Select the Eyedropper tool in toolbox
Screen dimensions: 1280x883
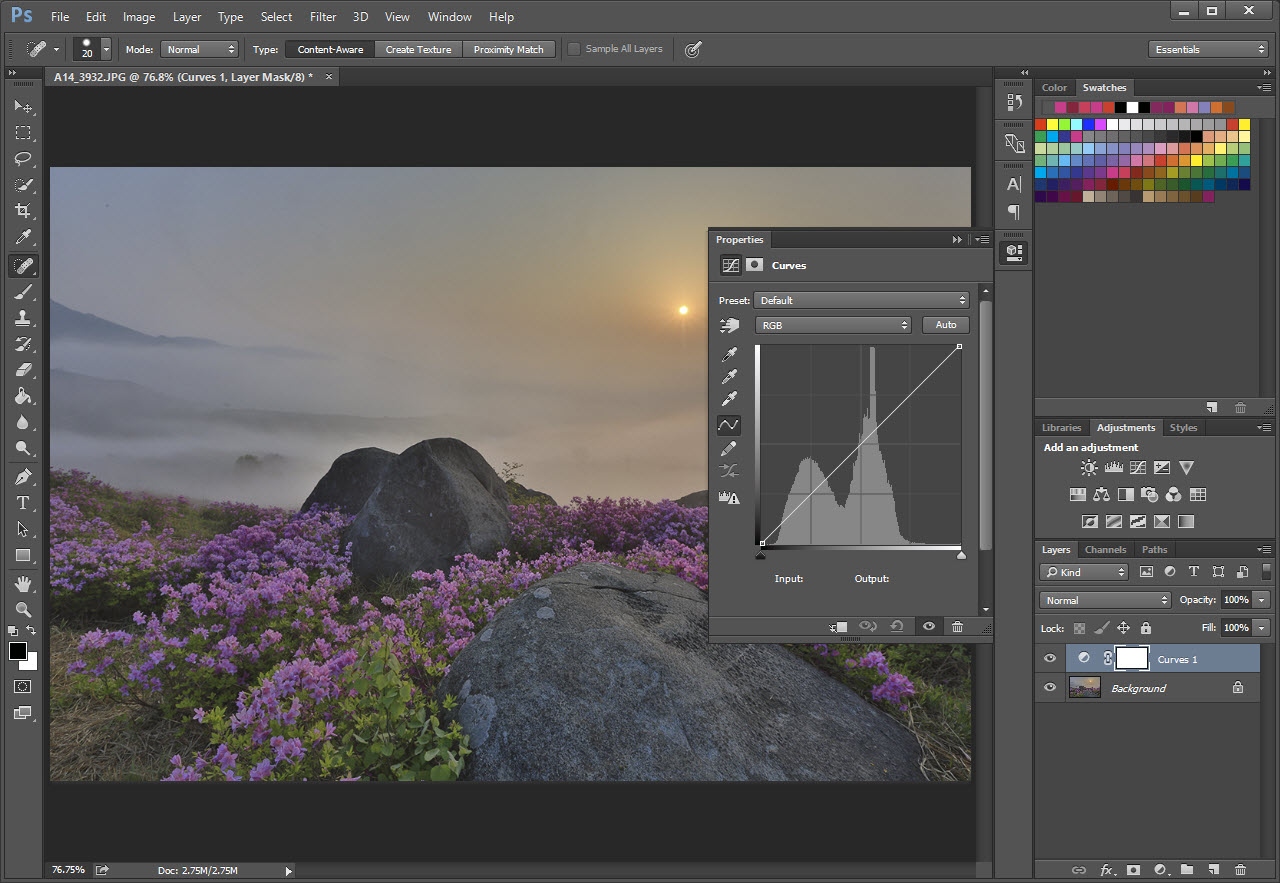tap(23, 237)
